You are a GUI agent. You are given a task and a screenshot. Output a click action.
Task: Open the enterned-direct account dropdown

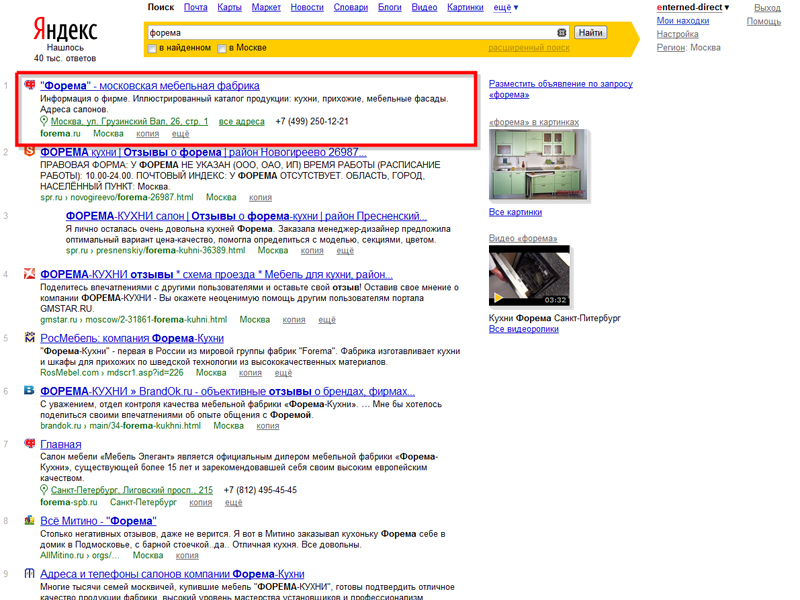coord(693,7)
